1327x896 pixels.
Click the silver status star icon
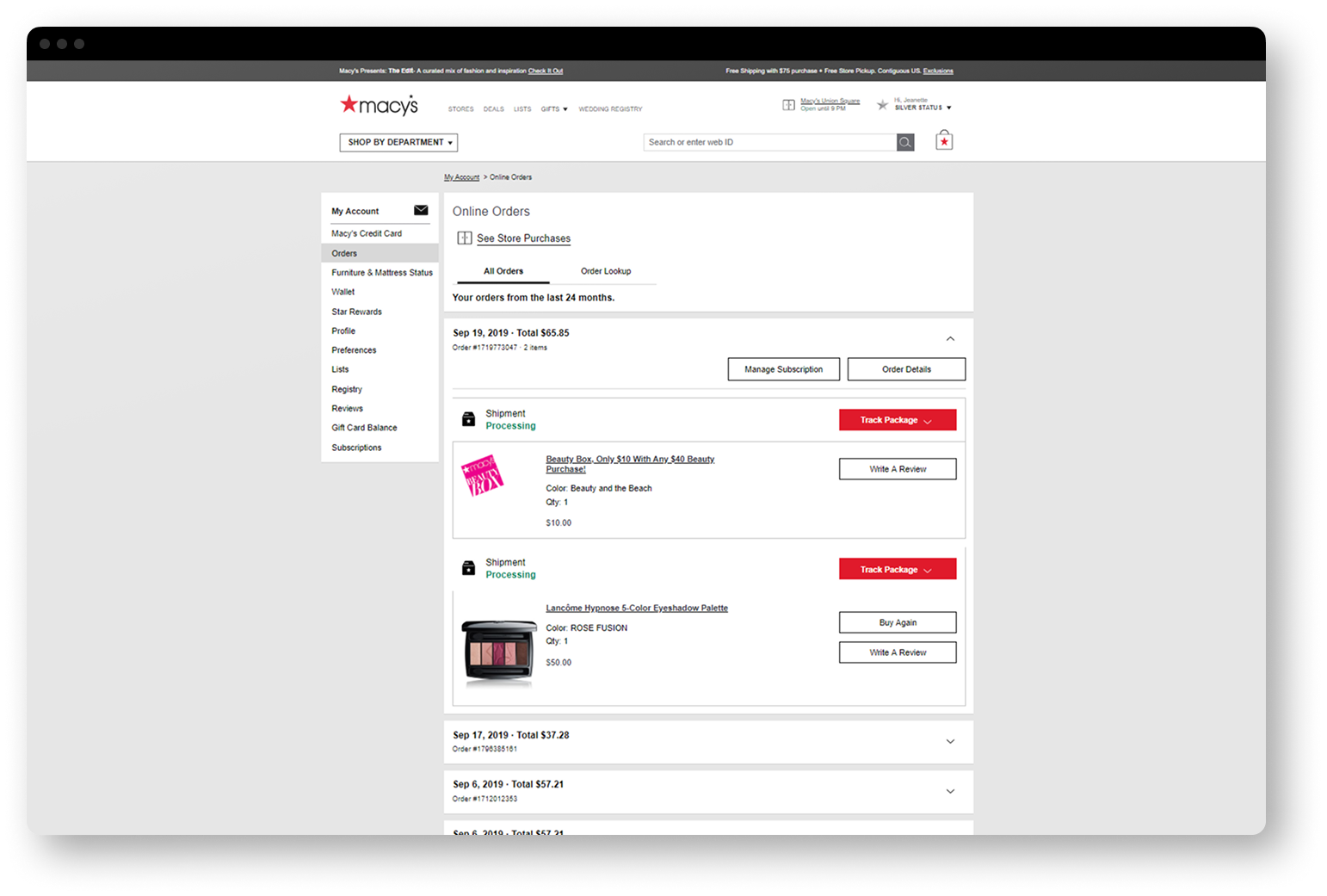[x=882, y=105]
